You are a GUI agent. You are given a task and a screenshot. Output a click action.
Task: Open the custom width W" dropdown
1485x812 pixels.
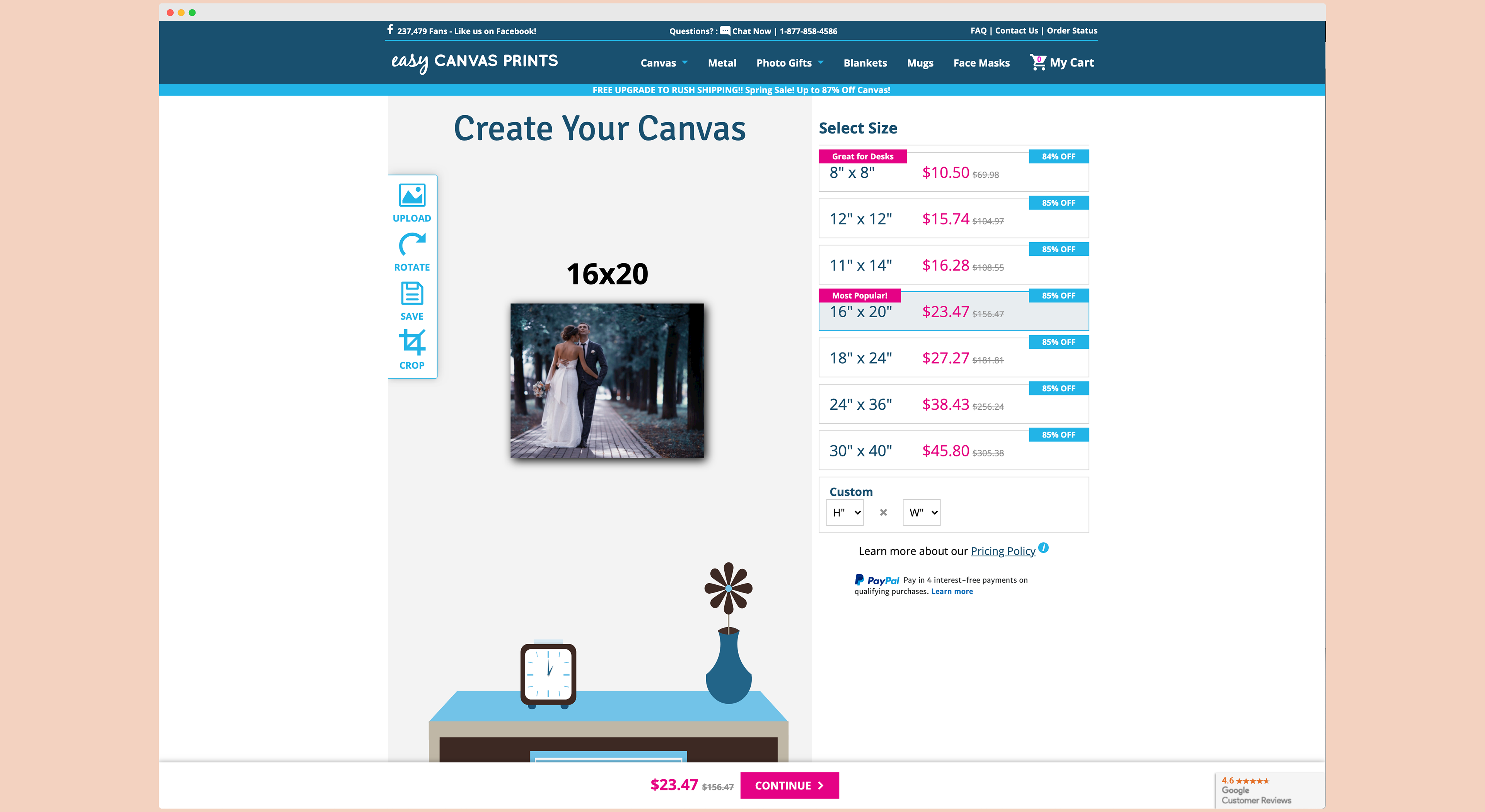(921, 512)
